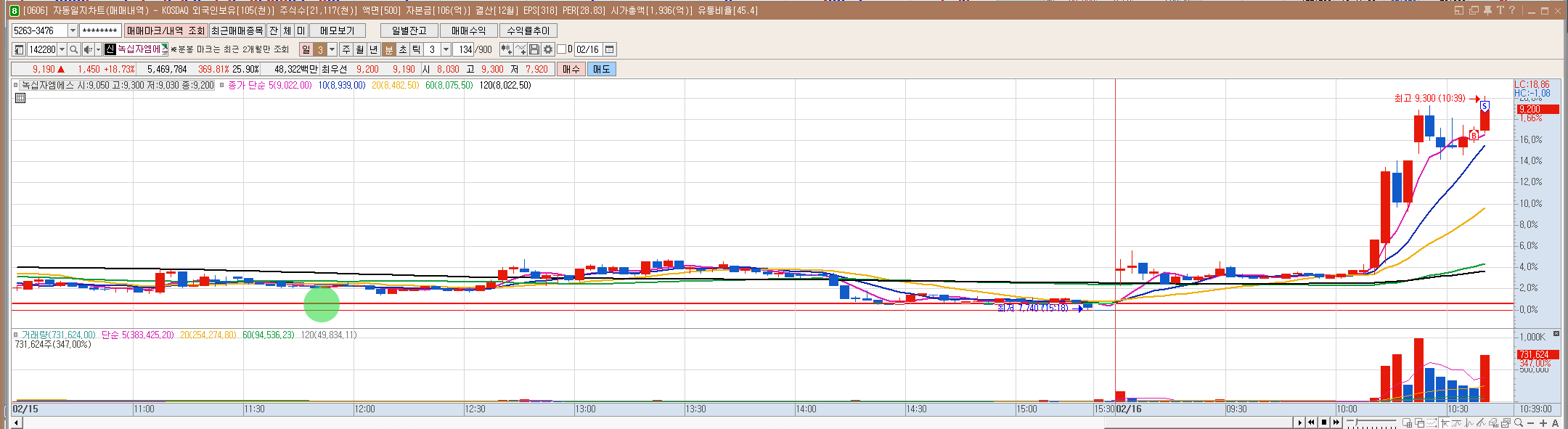This screenshot has height=429, width=1568.
Task: Open the account number 5263-3476 dropdown
Action: pyautogui.click(x=73, y=30)
